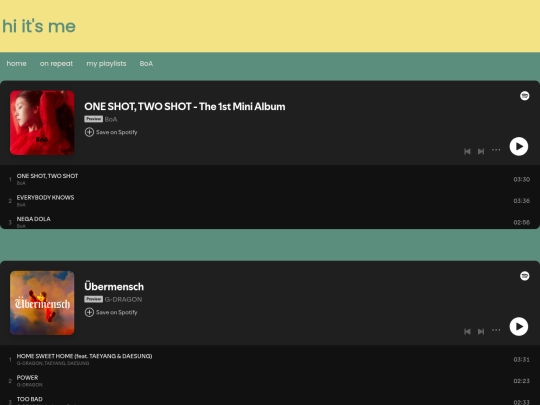540x405 pixels.
Task: Open album title ONE SHOT, TWO SHOT link
Action: (x=185, y=106)
